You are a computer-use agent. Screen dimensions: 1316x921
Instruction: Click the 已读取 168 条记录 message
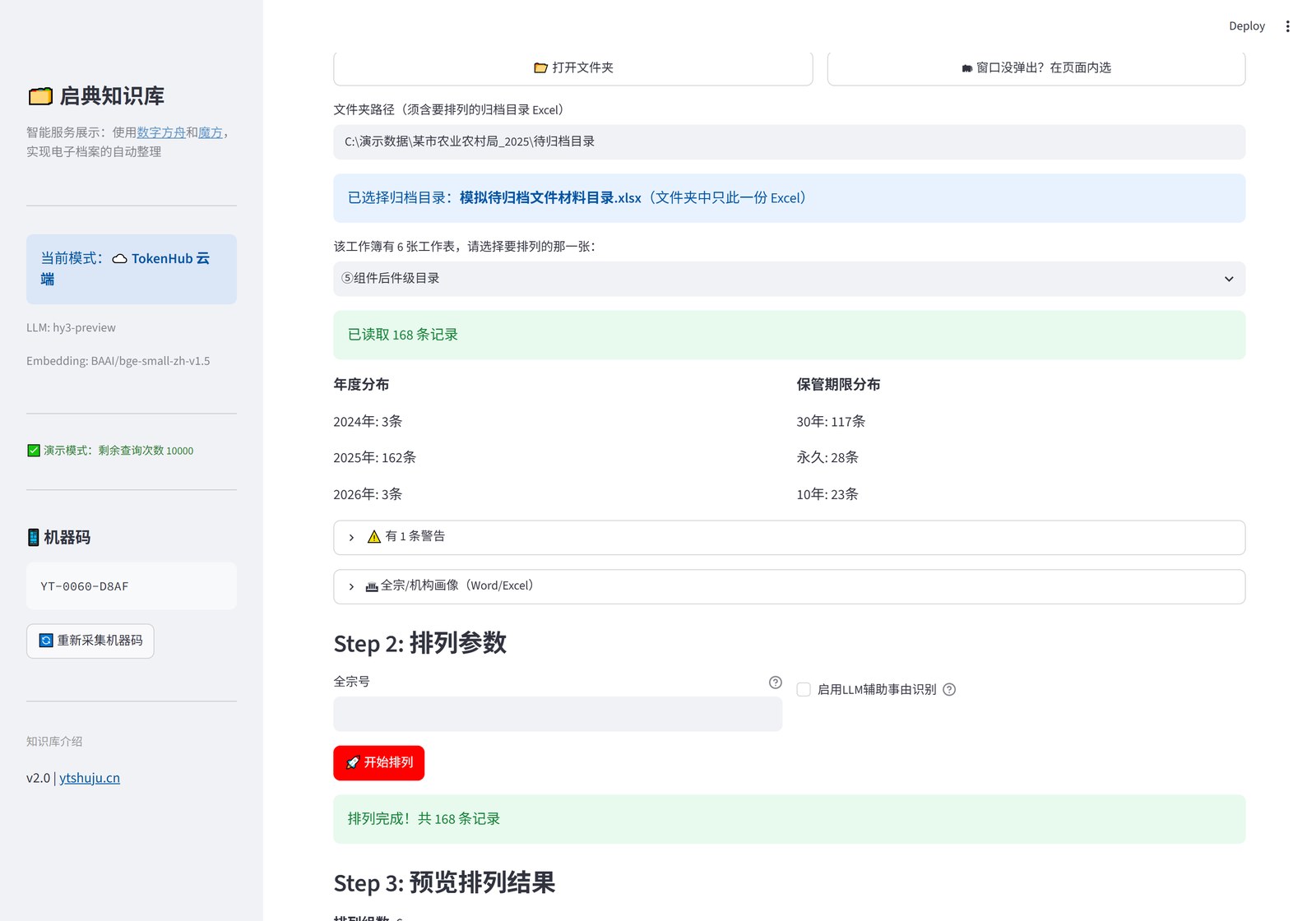(x=789, y=335)
